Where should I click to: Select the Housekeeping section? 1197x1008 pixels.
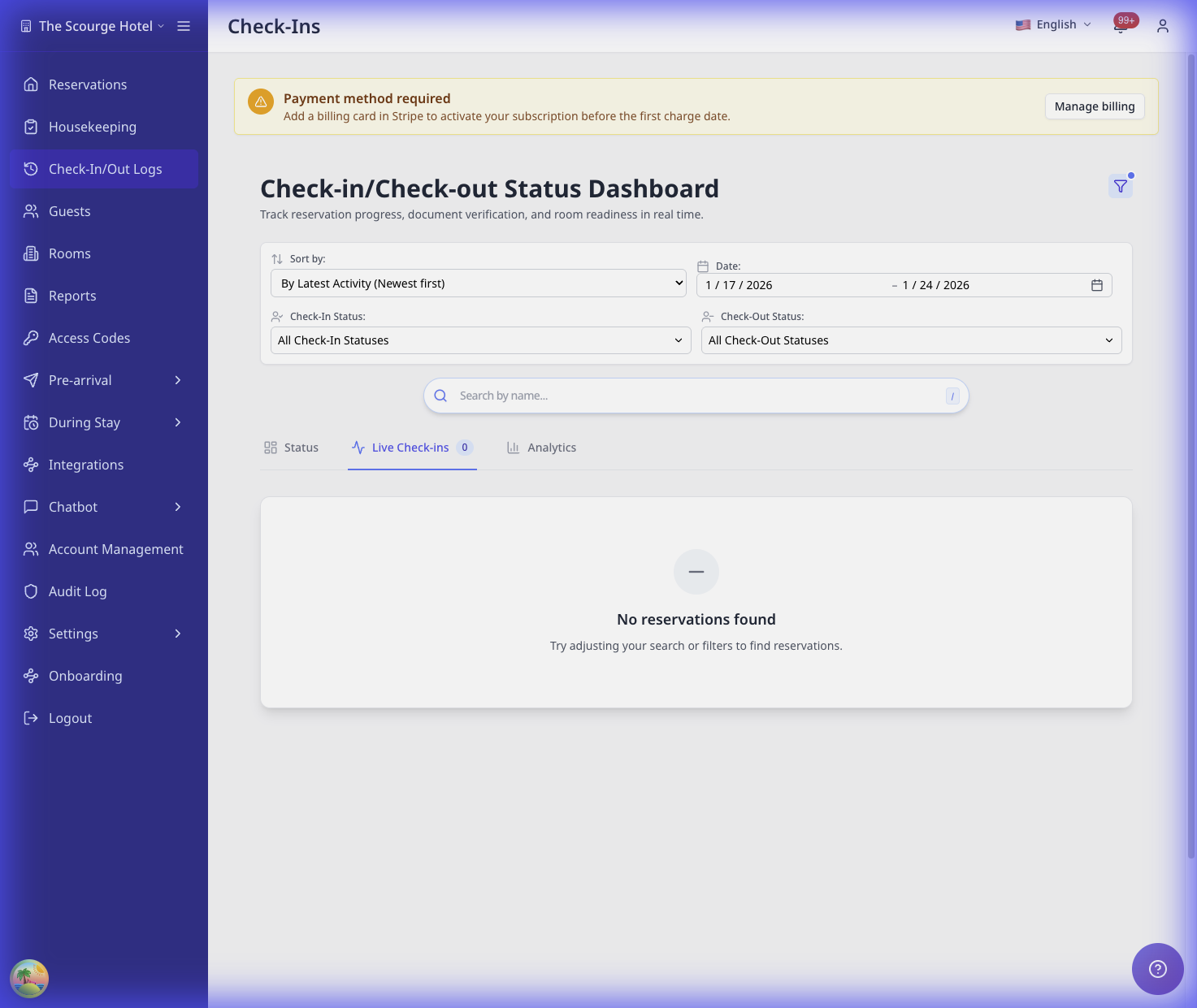92,127
